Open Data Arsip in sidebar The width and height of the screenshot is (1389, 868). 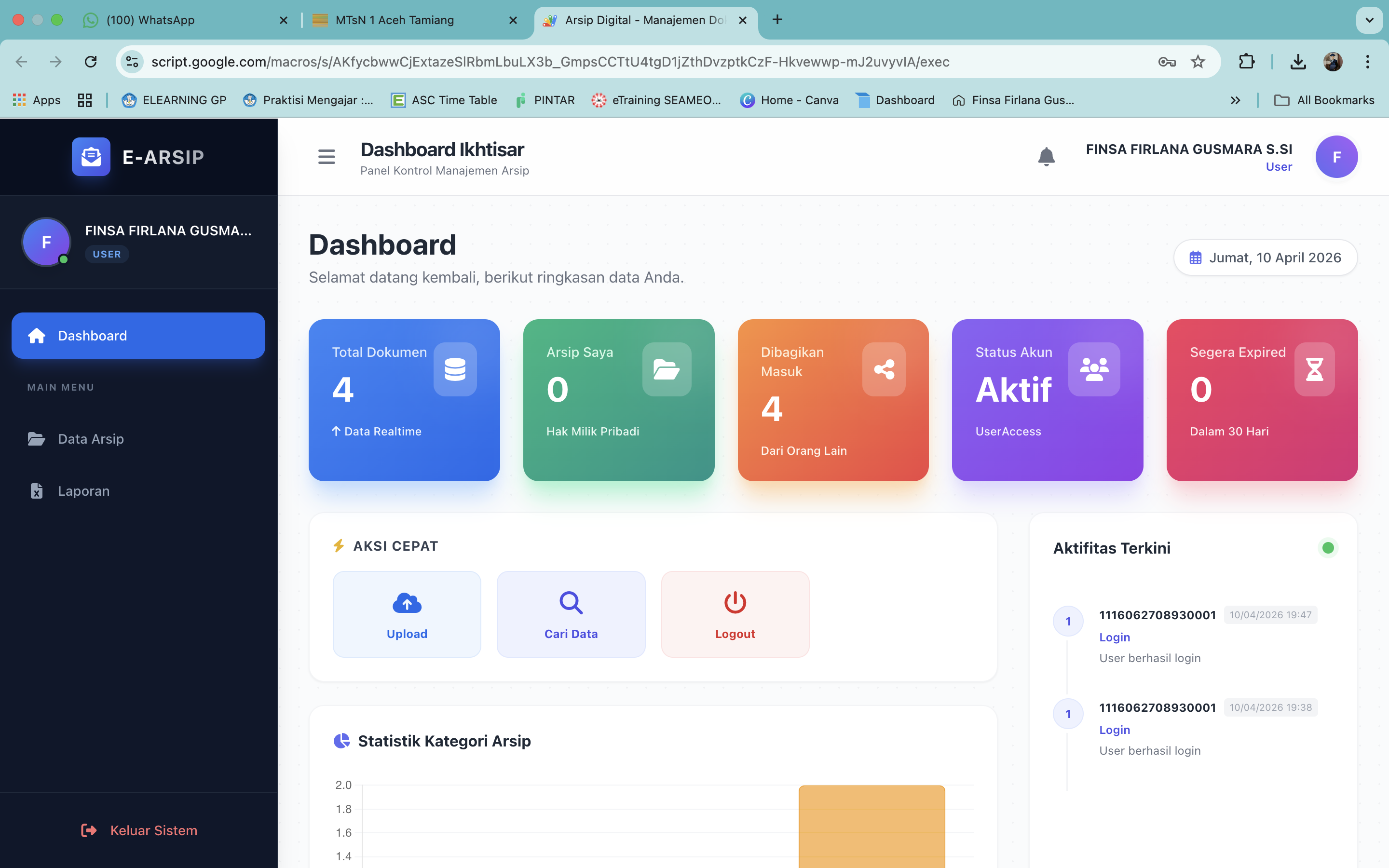click(91, 439)
